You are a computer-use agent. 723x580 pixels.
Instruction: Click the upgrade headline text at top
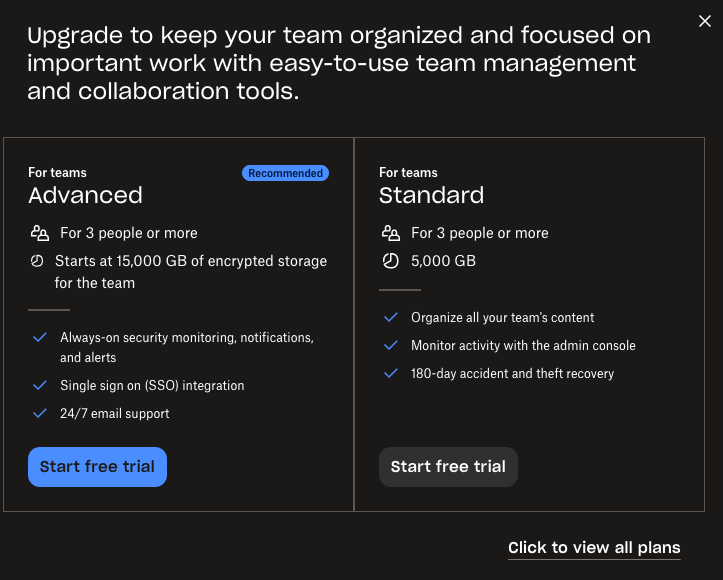[338, 64]
